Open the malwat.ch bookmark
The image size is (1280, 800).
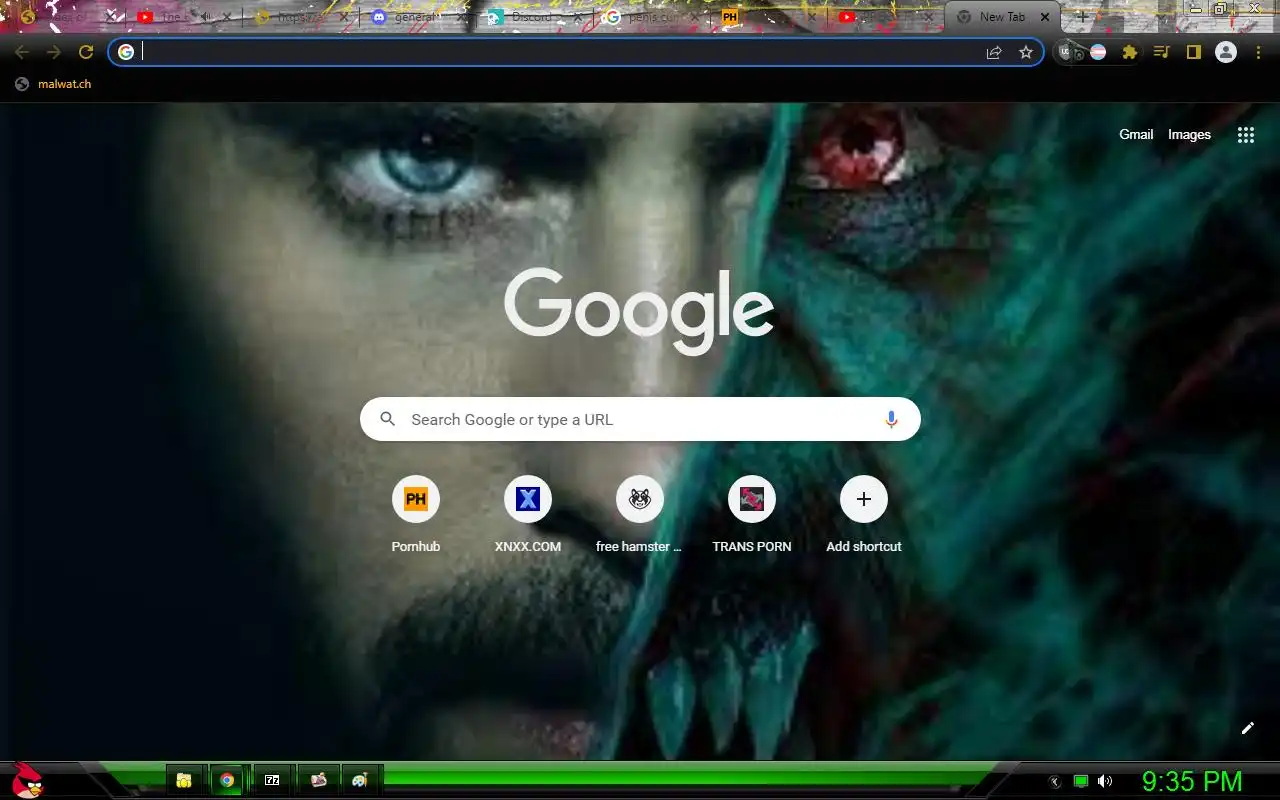pyautogui.click(x=53, y=84)
